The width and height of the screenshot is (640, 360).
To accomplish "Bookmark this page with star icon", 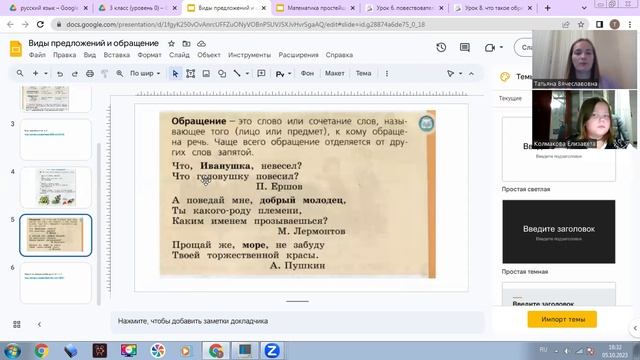I will [581, 24].
